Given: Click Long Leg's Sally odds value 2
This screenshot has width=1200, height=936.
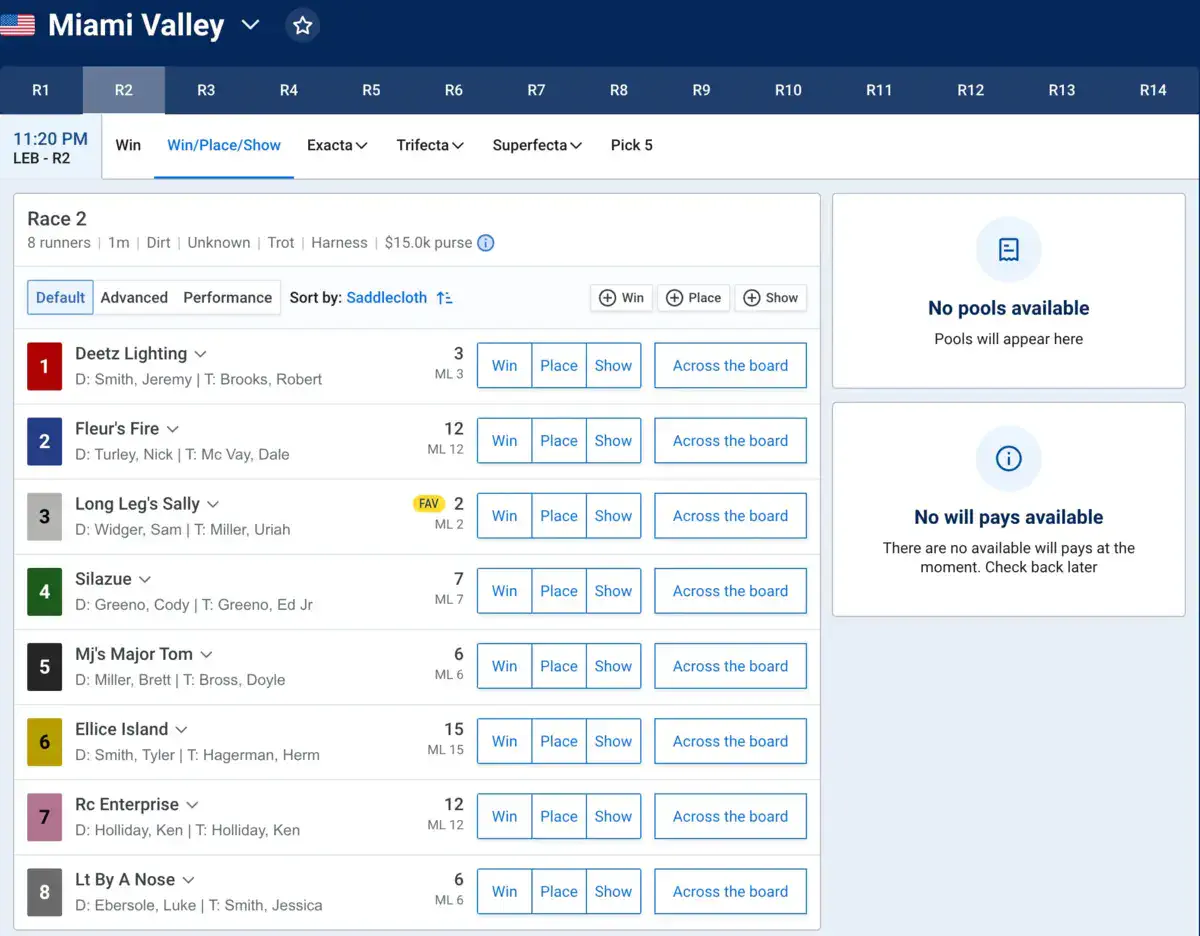Looking at the screenshot, I should pos(459,504).
